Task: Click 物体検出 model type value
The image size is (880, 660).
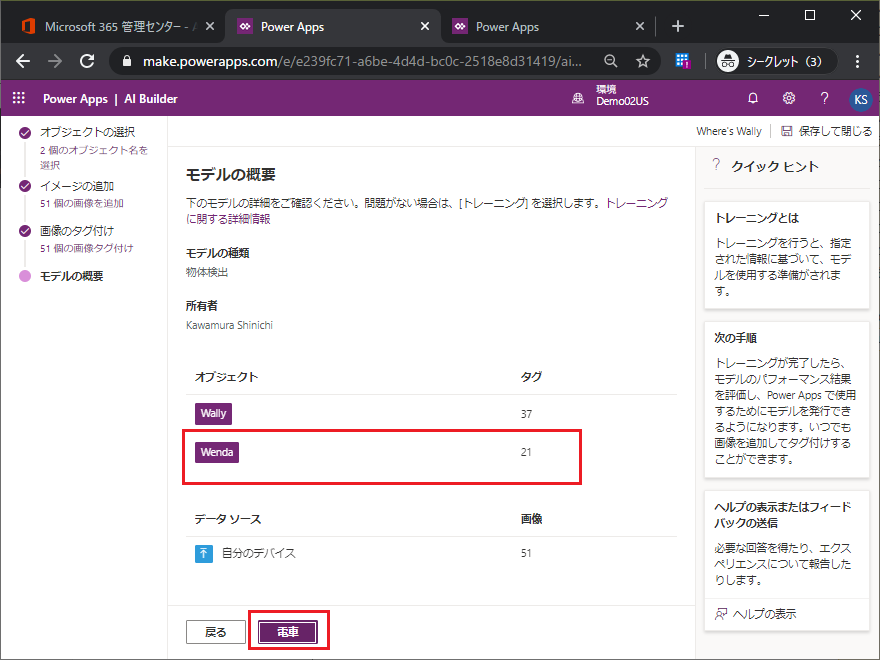Action: (x=207, y=272)
